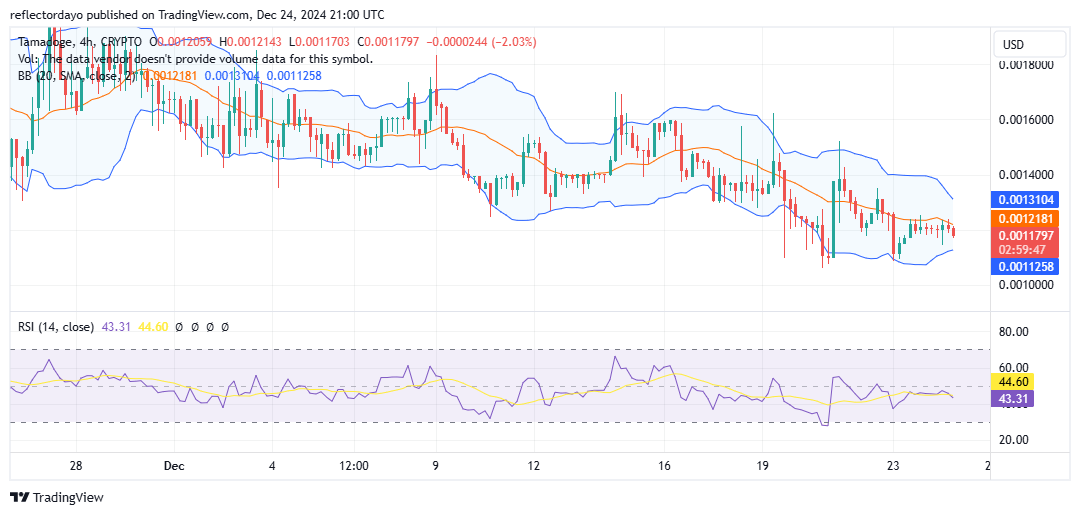Click the 23 date label on time axis

(893, 465)
